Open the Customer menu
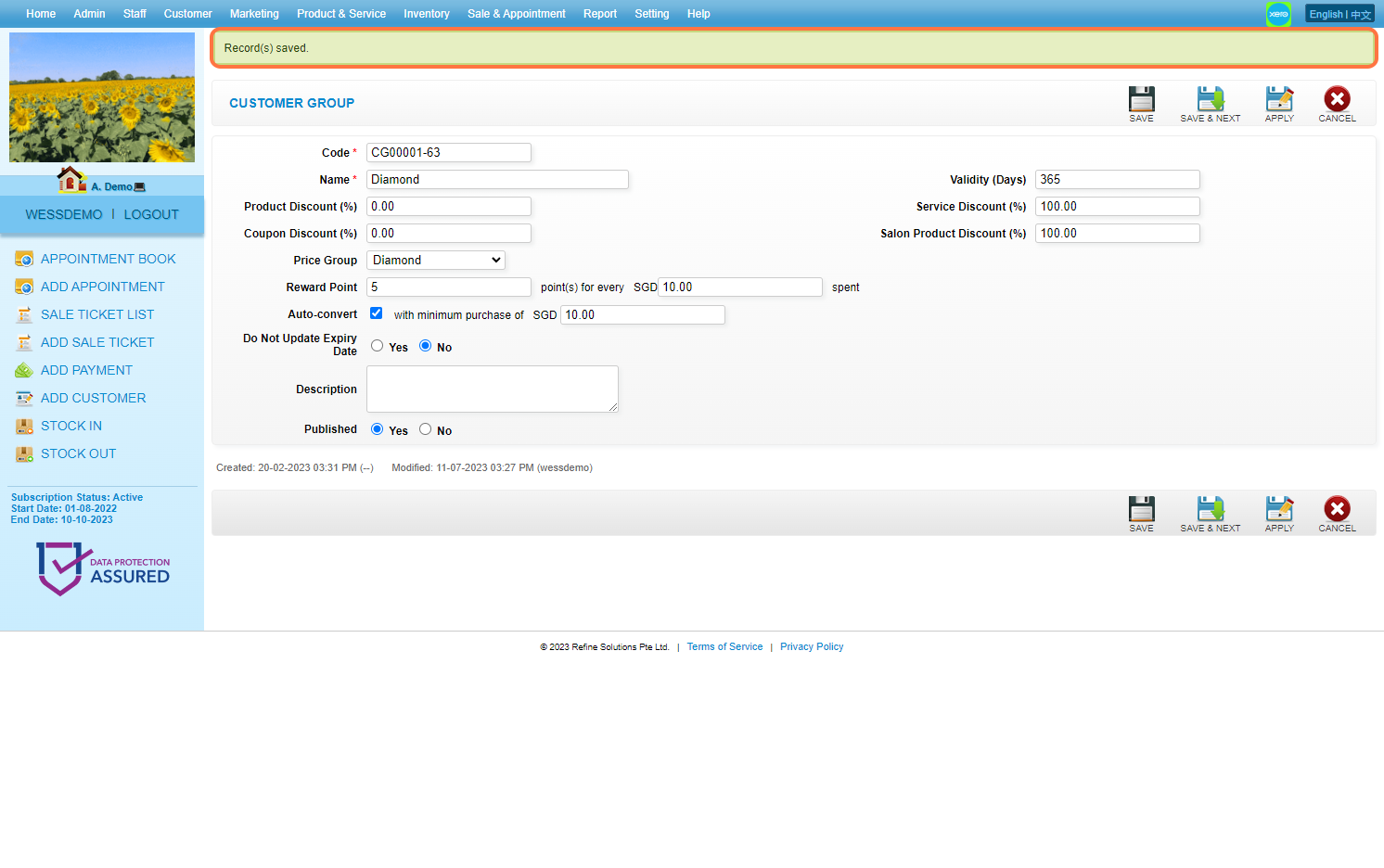1384x868 pixels. [187, 14]
